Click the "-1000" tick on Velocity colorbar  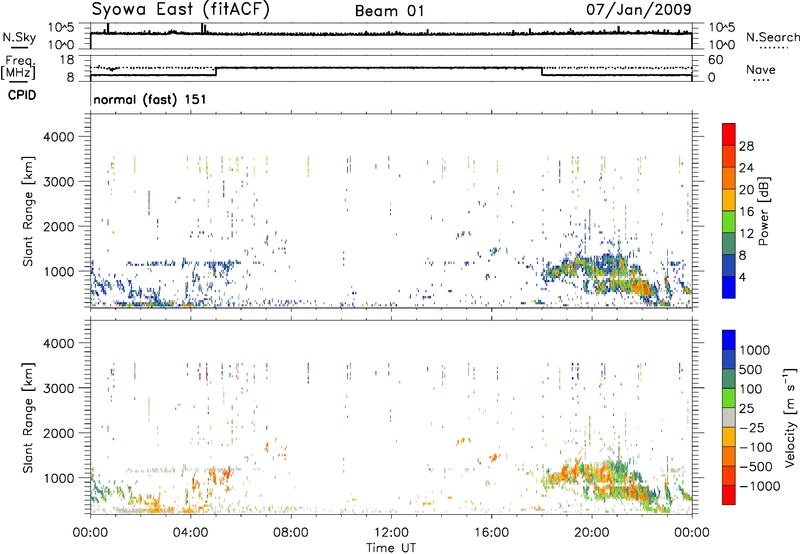click(x=759, y=486)
